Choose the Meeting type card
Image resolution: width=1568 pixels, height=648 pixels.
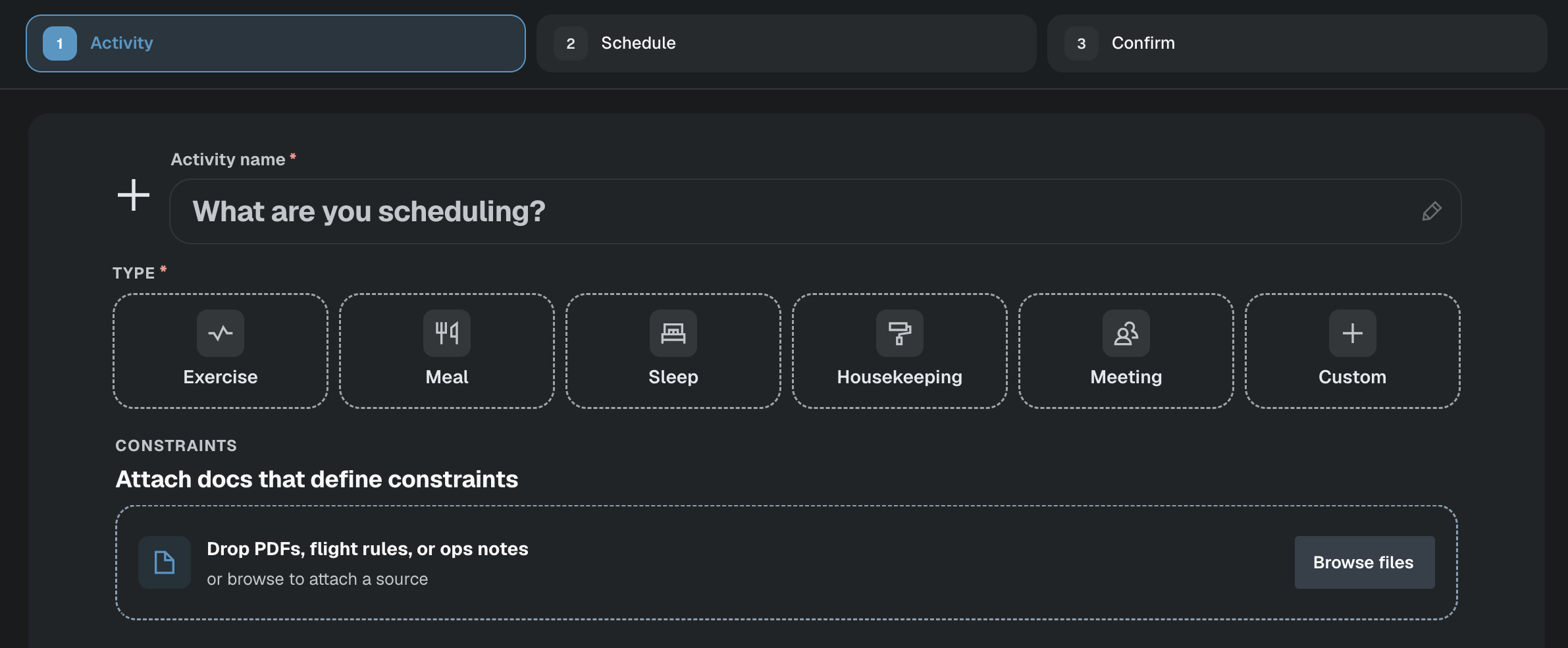coord(1126,351)
